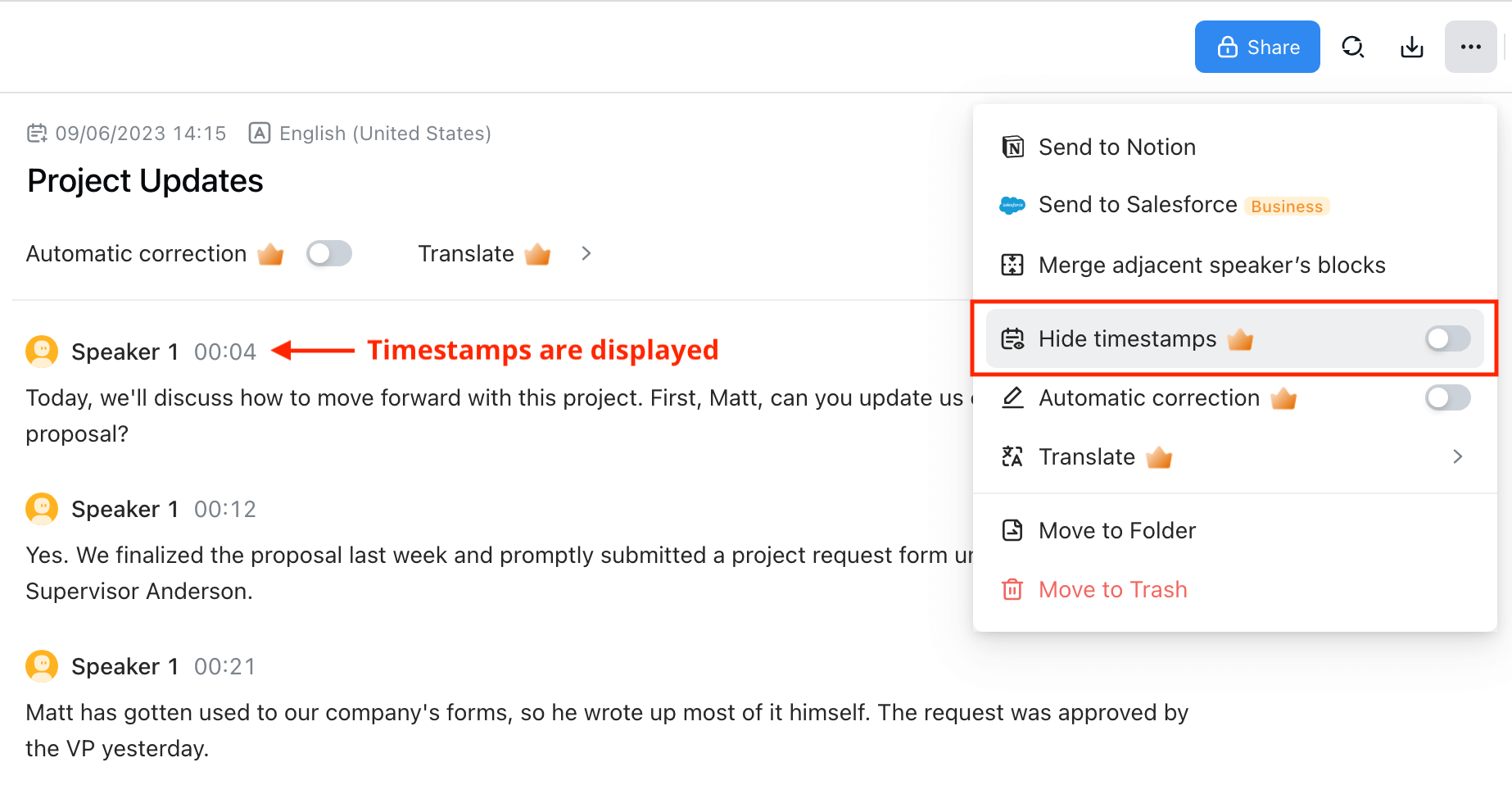Click the Salesforce cloud icon
Image resolution: width=1512 pixels, height=785 pixels.
tap(1013, 205)
